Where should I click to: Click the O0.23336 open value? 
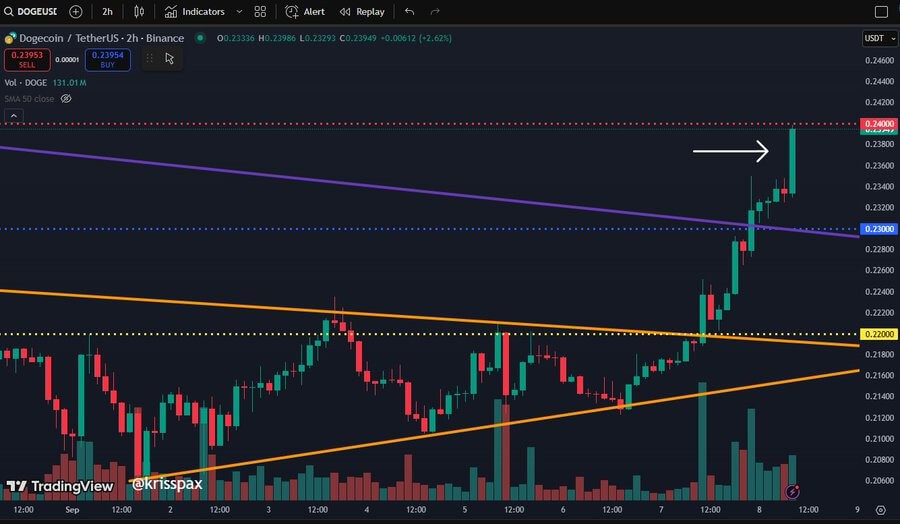(235, 38)
